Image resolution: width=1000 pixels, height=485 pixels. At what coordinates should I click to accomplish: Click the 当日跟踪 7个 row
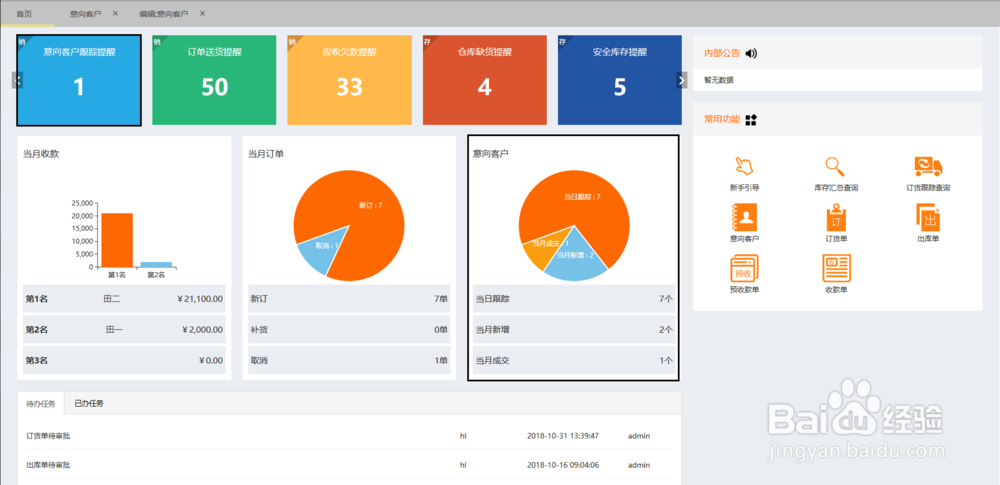574,299
